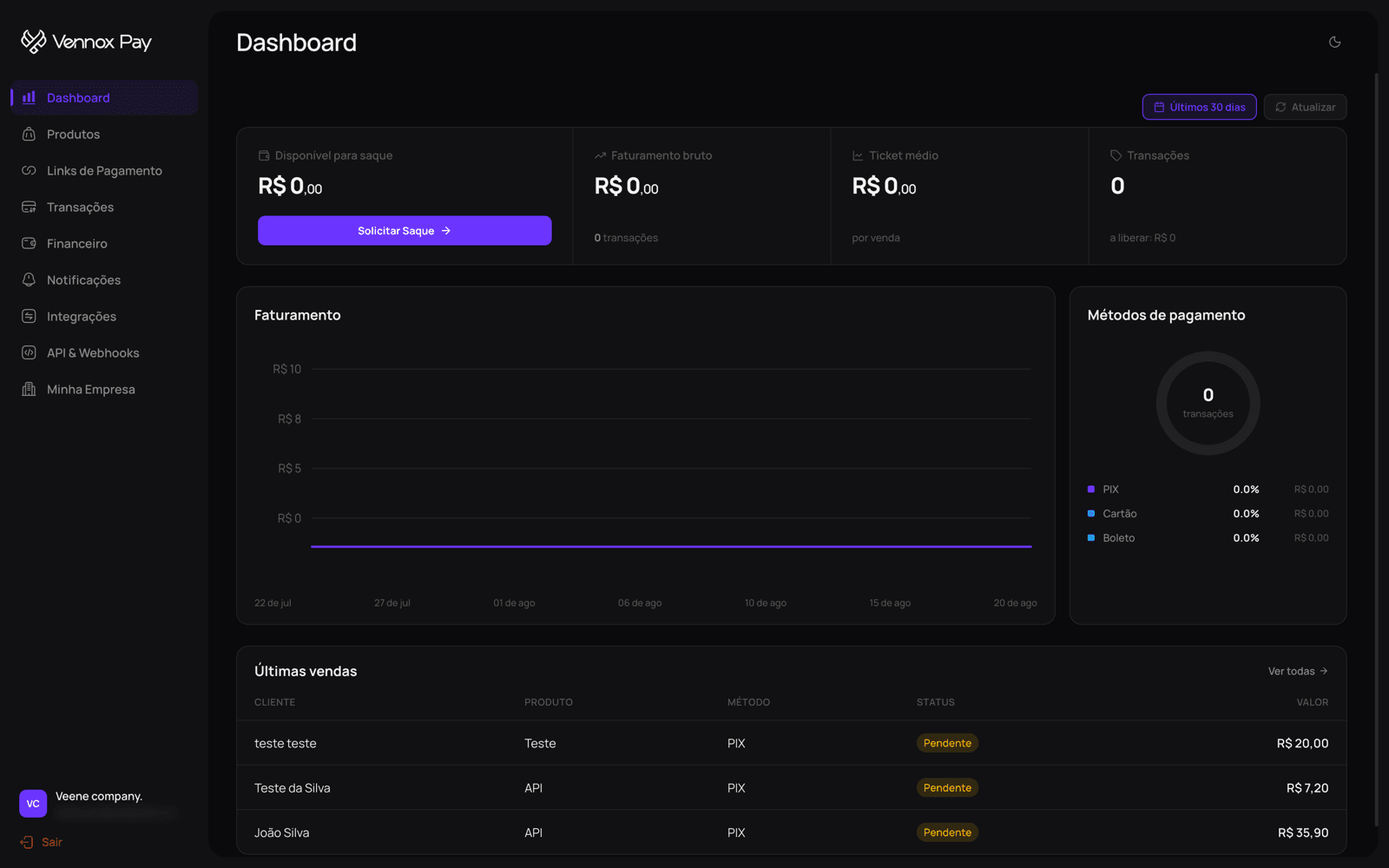Click the refresh icon beside Atualizar
Viewport: 1389px width, 868px height.
1280,107
